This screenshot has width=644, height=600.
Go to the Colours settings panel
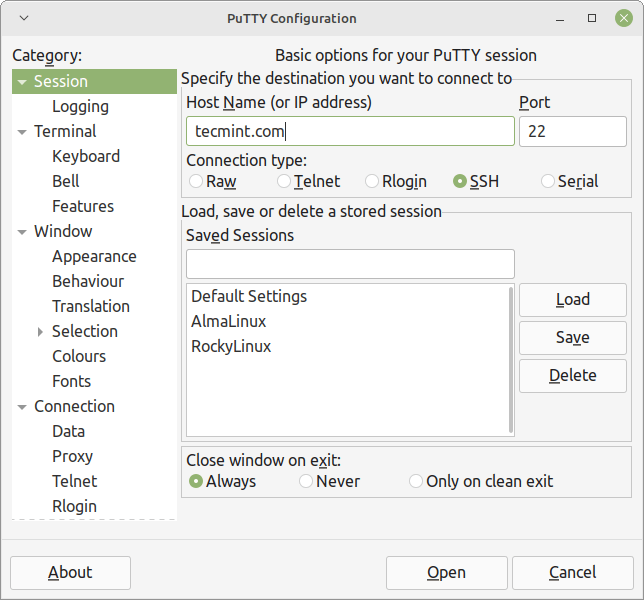(x=79, y=356)
